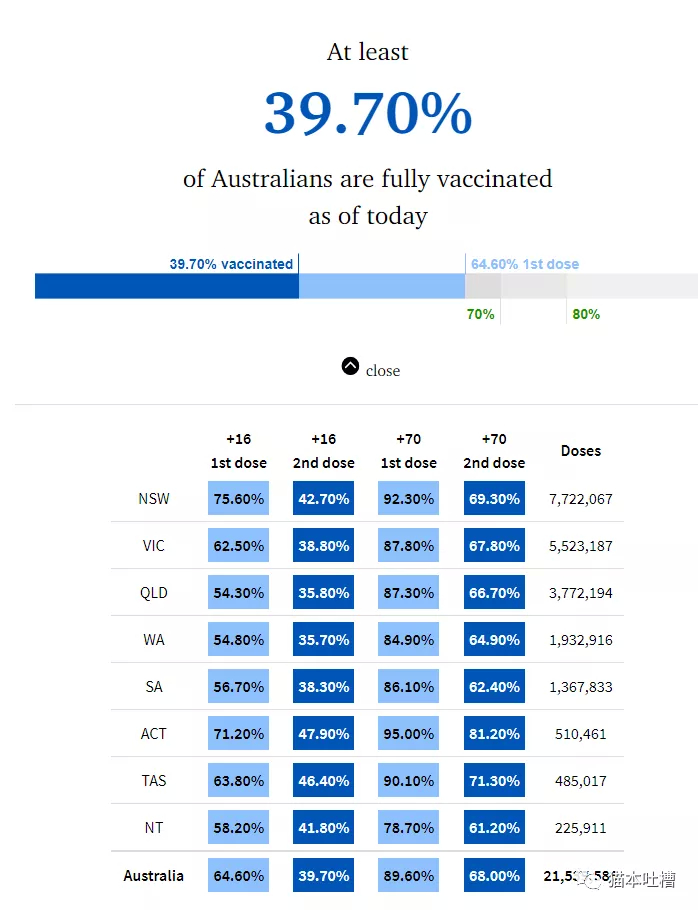The image size is (698, 910).
Task: Click the TAS +70 2nd dose 71.30% cell
Action: tap(494, 781)
